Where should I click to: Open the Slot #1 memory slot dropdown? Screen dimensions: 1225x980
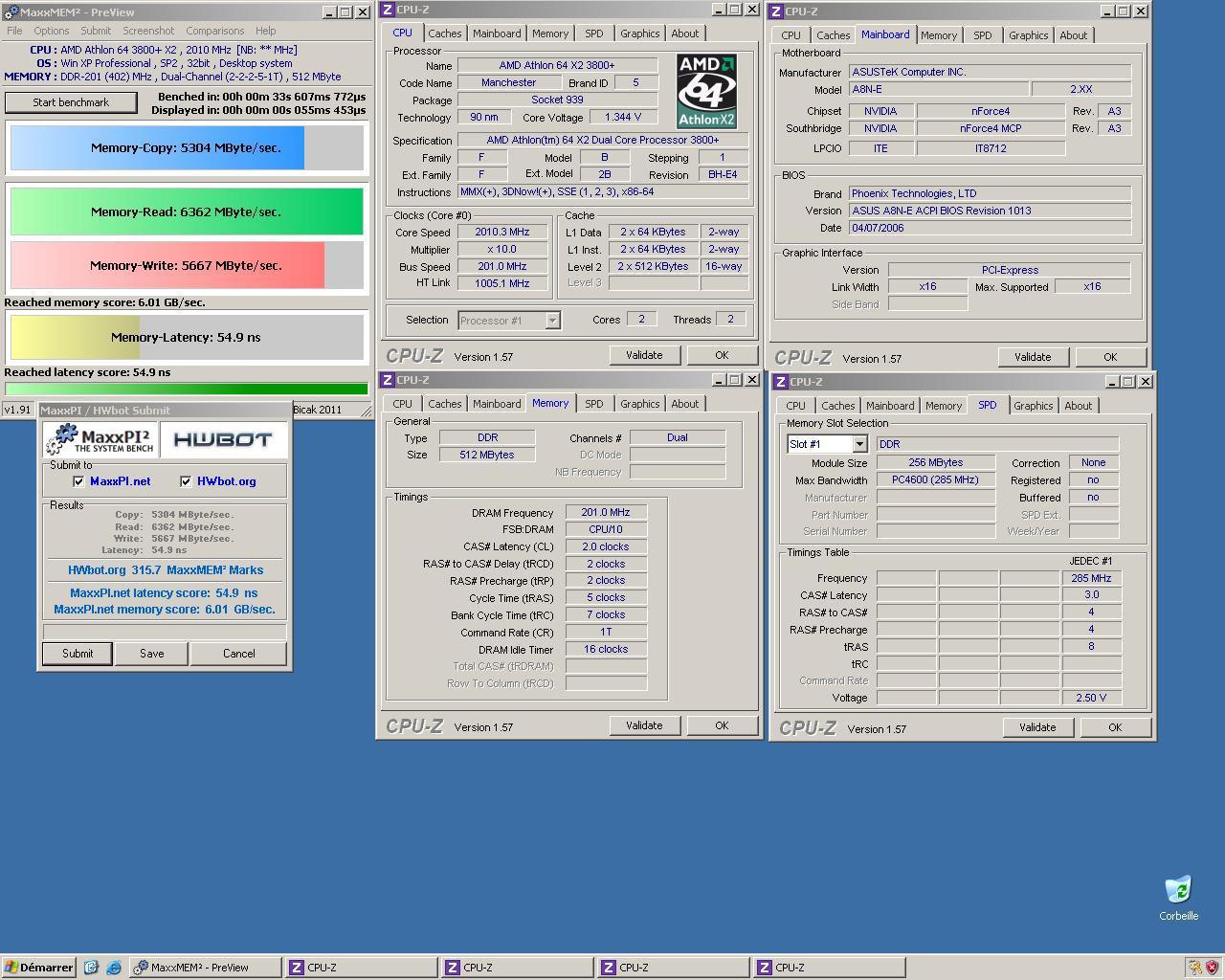[858, 444]
